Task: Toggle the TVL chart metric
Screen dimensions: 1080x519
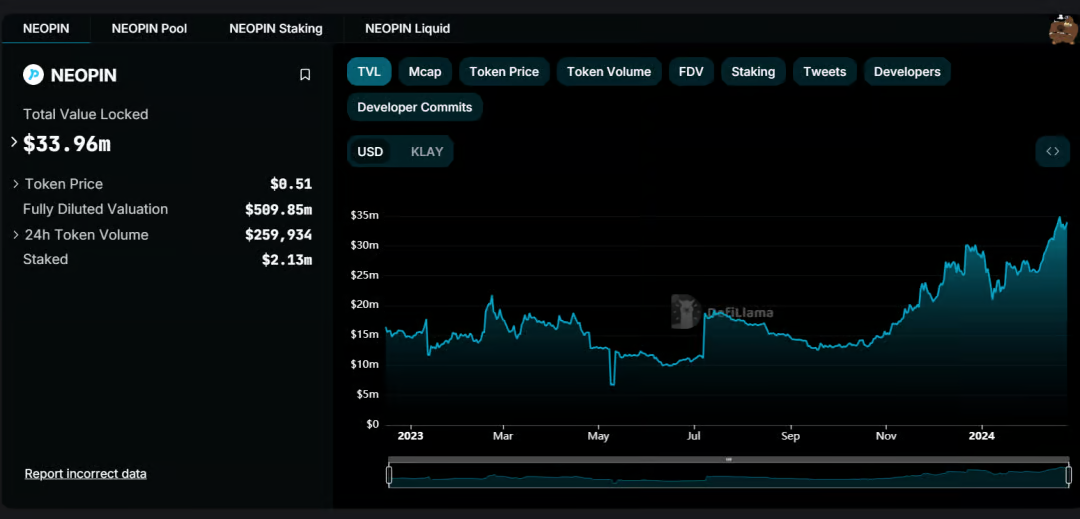Action: [x=369, y=72]
